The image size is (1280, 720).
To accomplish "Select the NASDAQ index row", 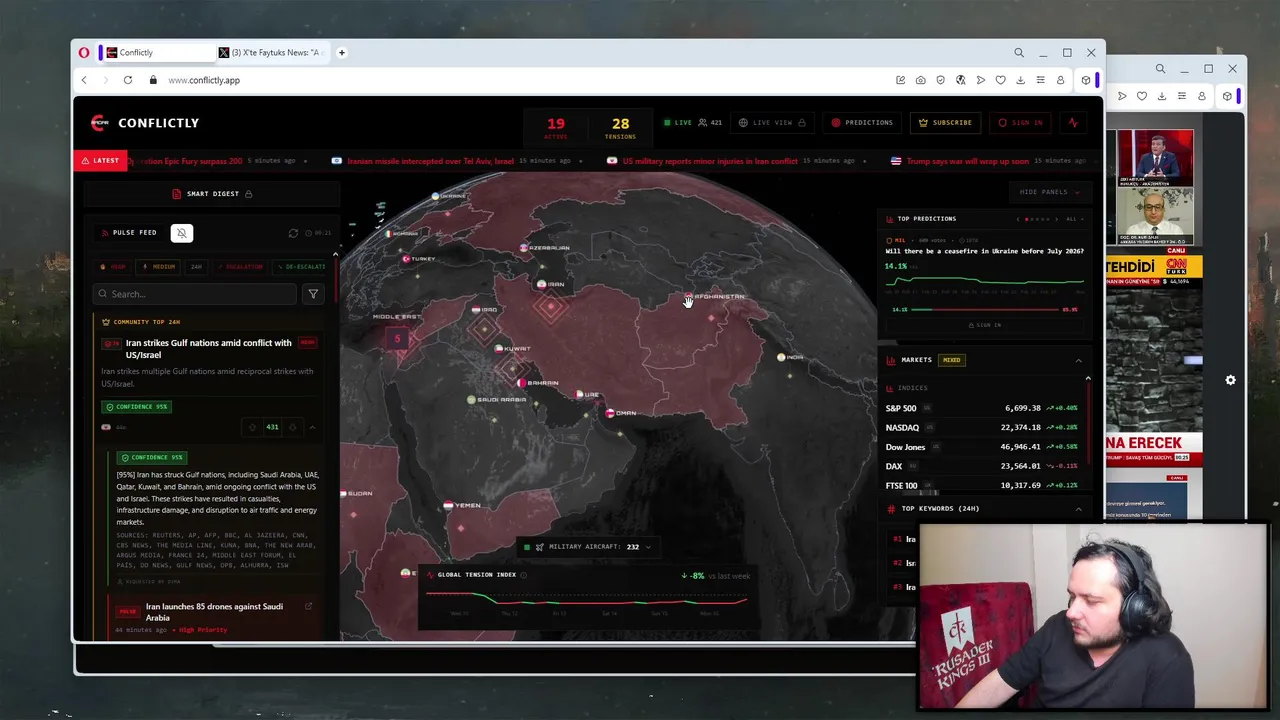I will coord(980,428).
